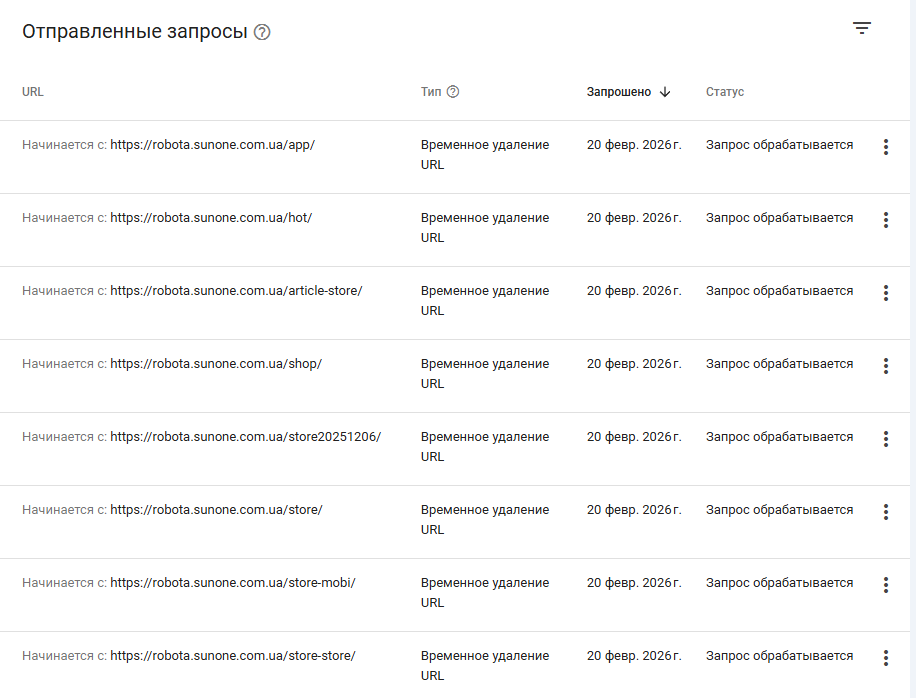Viewport: 916px width, 698px height.
Task: Open three-dot menu for /store-mobi/ request
Action: tap(885, 585)
